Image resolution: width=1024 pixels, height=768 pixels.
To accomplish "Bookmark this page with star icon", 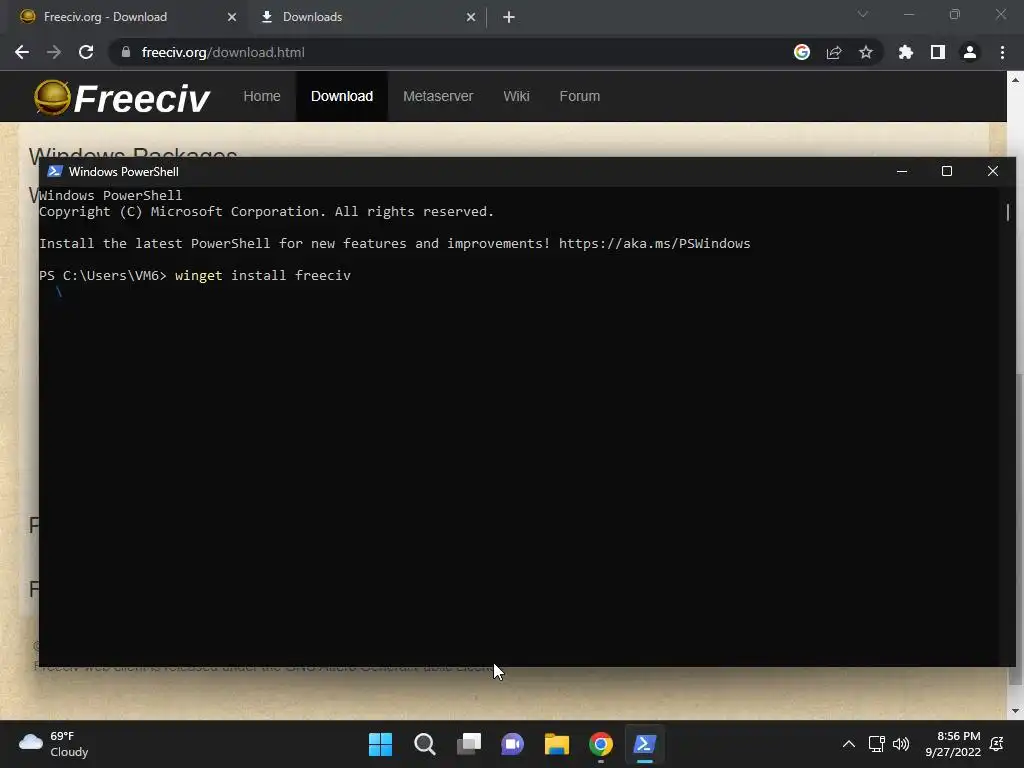I will 866,52.
